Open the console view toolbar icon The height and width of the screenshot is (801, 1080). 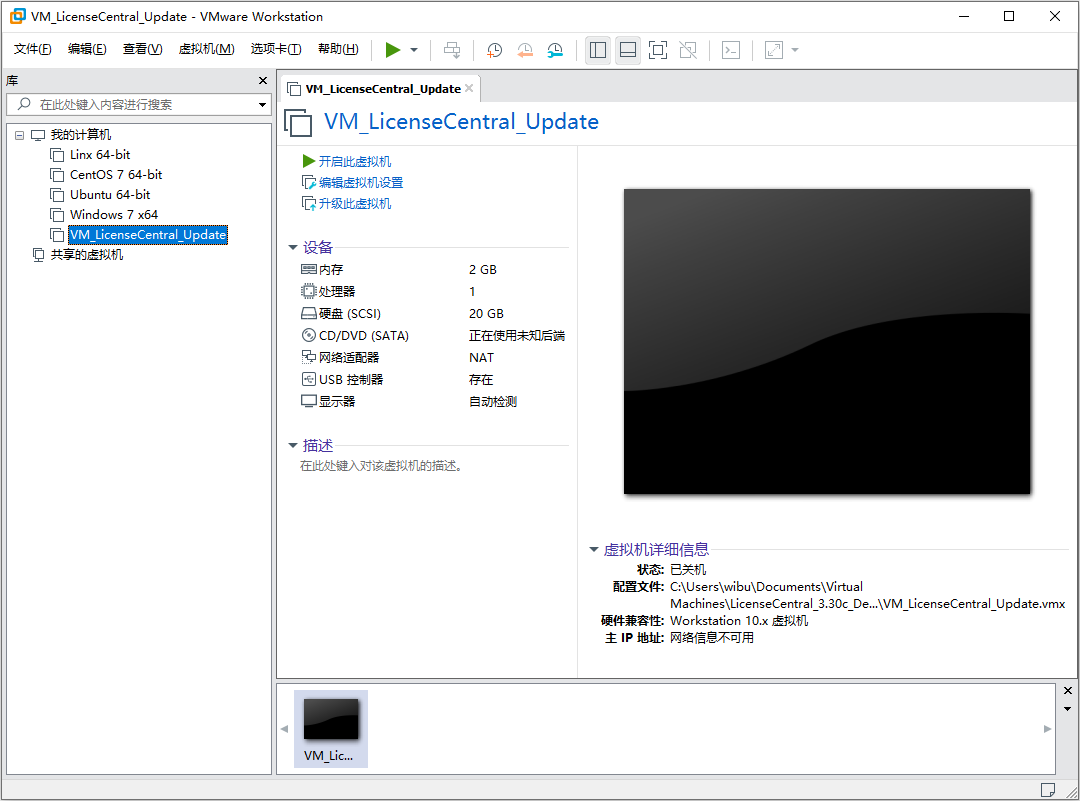click(x=731, y=50)
